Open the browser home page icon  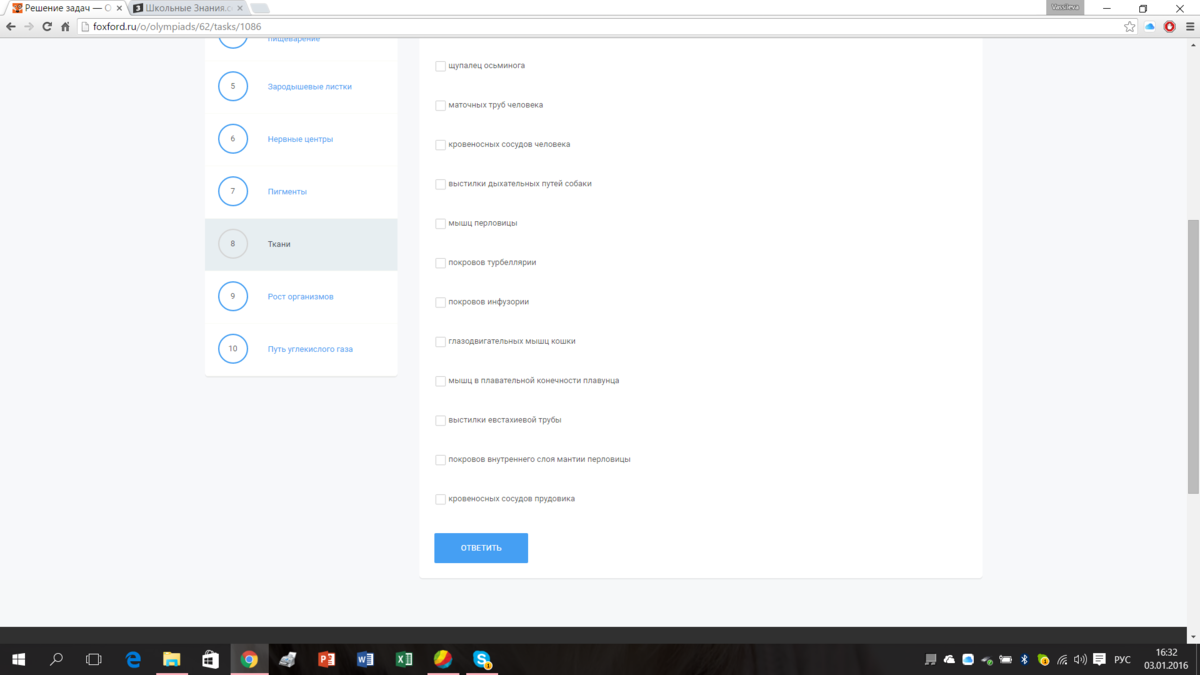click(65, 27)
